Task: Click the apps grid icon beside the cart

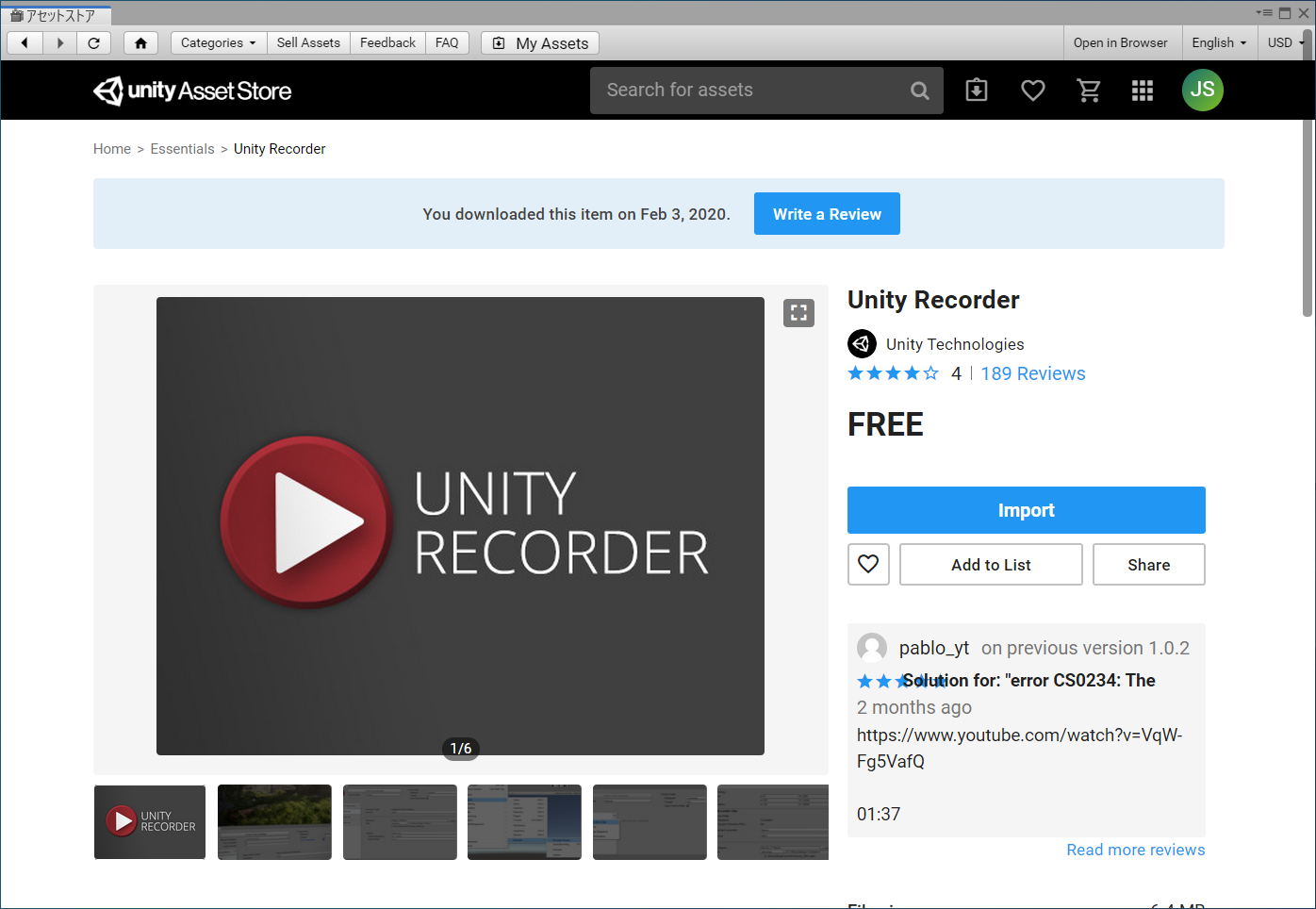Action: point(1143,90)
